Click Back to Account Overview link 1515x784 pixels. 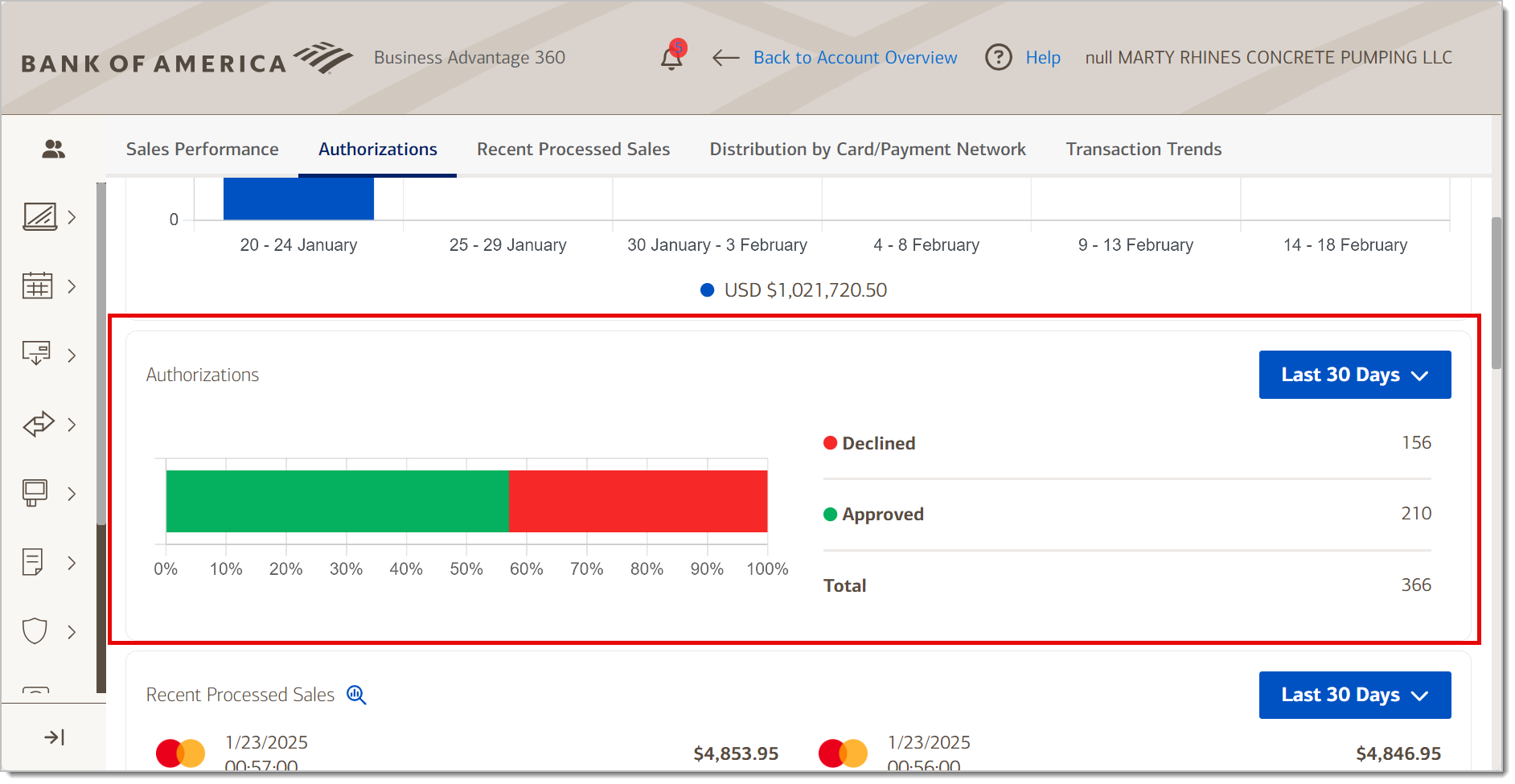855,57
